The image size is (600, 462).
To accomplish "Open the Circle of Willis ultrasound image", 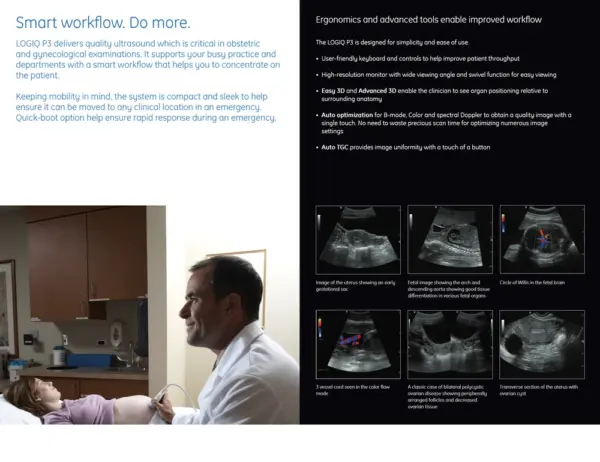I will (x=541, y=239).
